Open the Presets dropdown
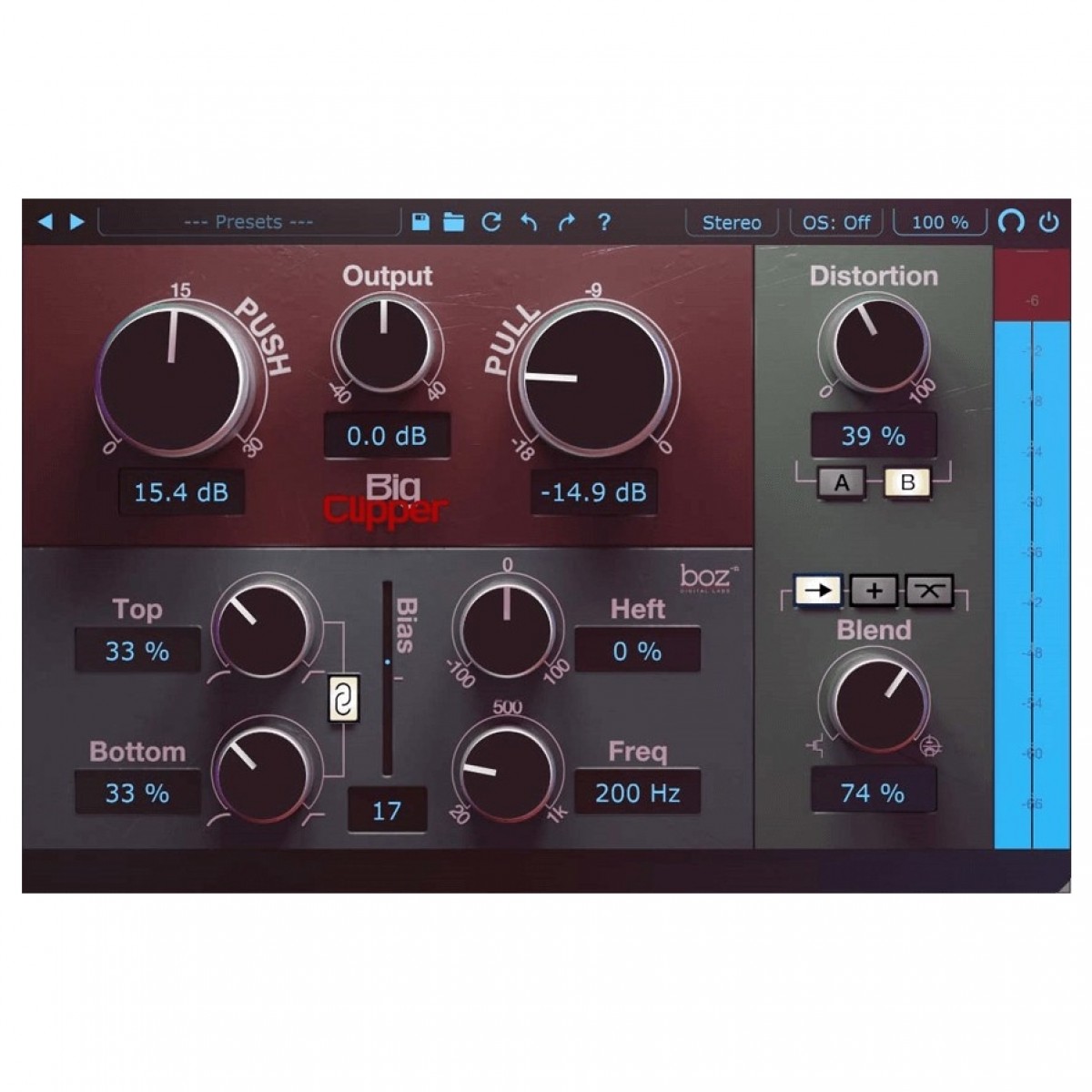 [x=248, y=222]
